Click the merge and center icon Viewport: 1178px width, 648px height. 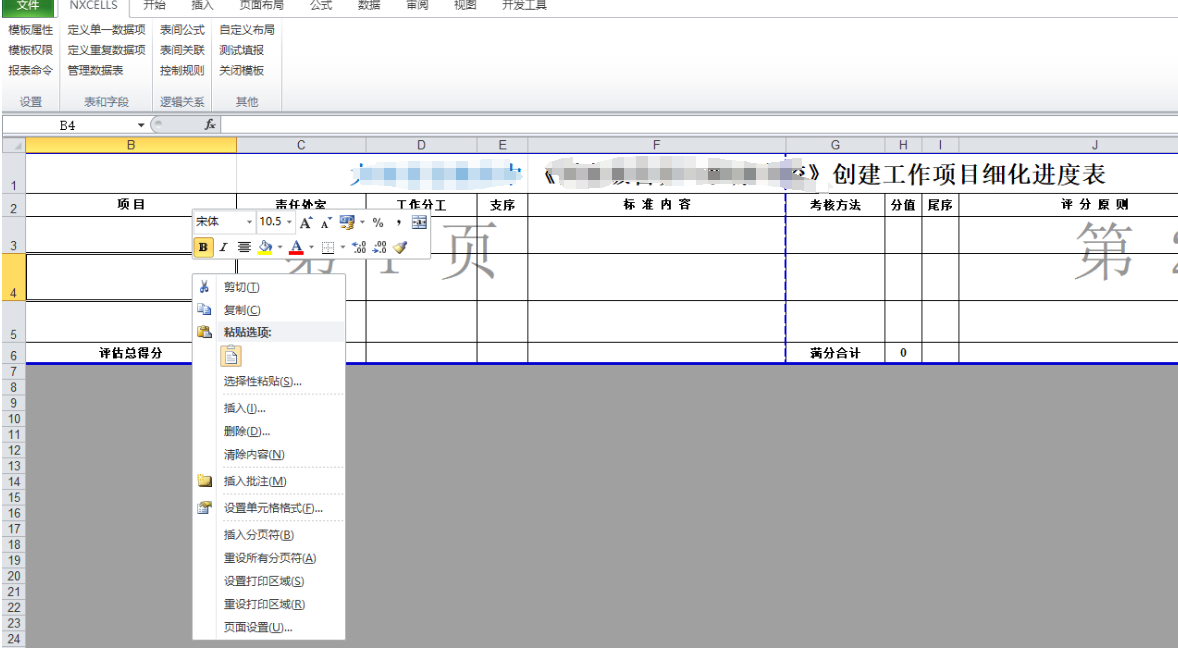(x=419, y=222)
